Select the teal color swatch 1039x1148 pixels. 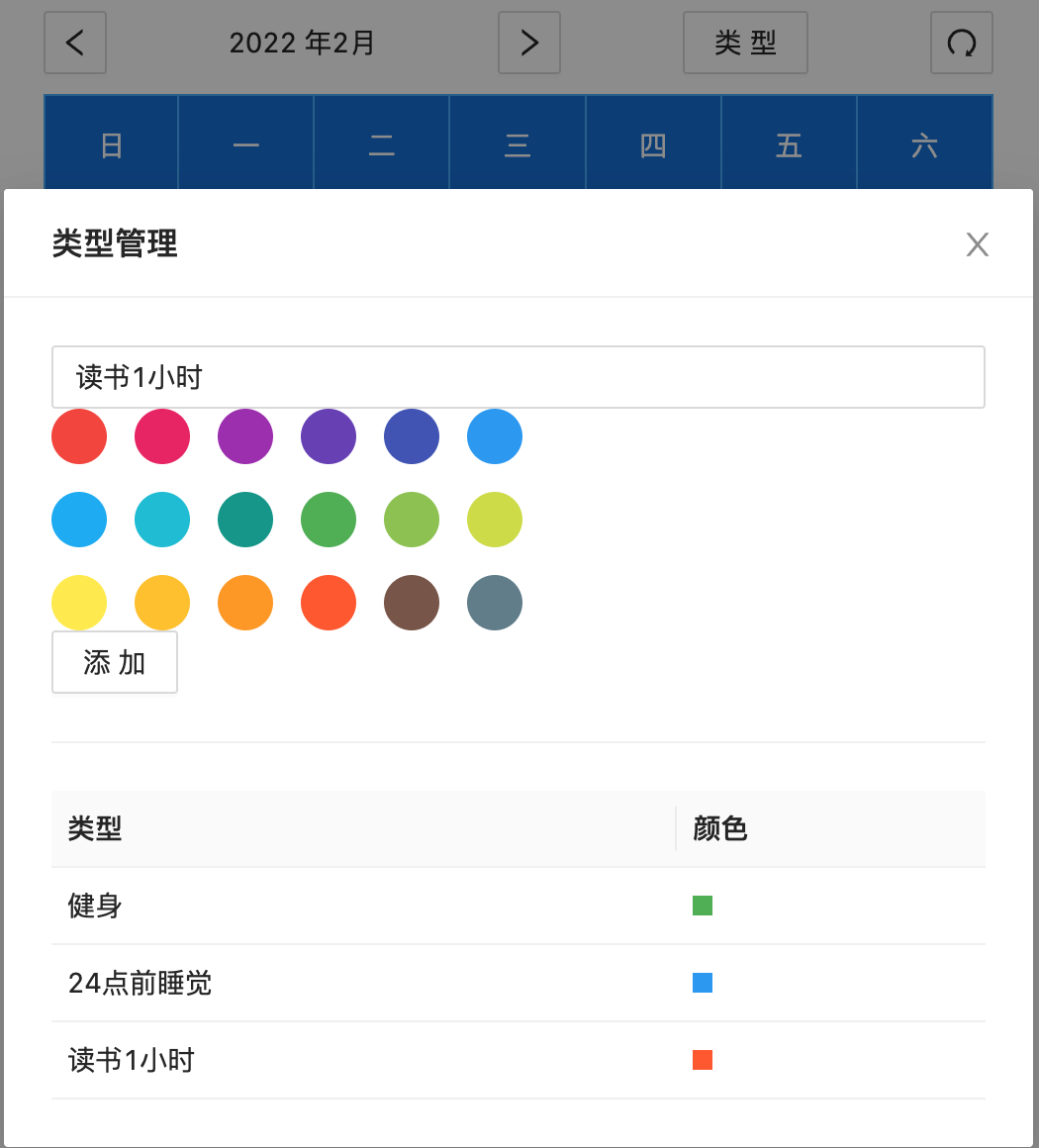[x=245, y=520]
